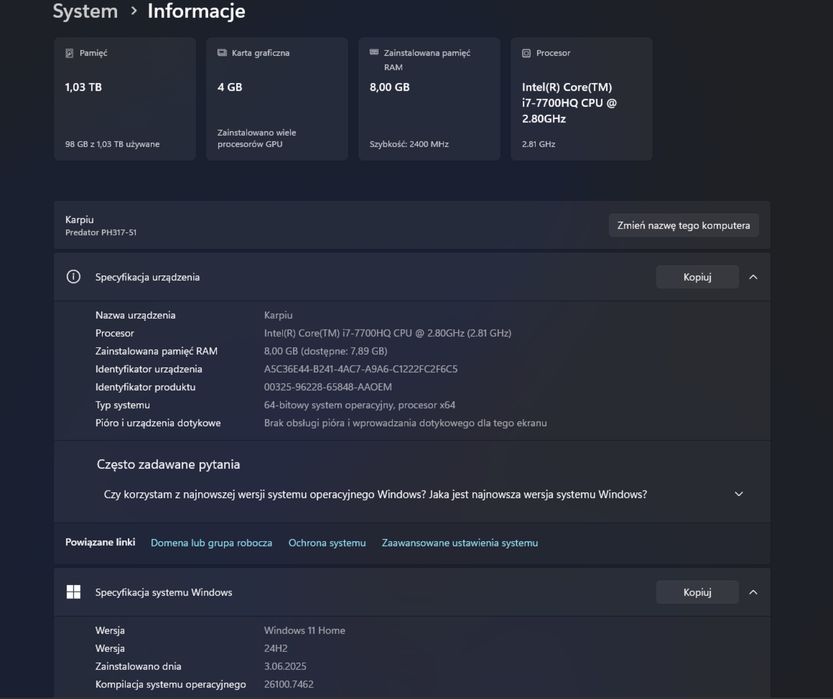
Task: Open Zaawansowane ustawienia systemu link
Action: (x=460, y=543)
